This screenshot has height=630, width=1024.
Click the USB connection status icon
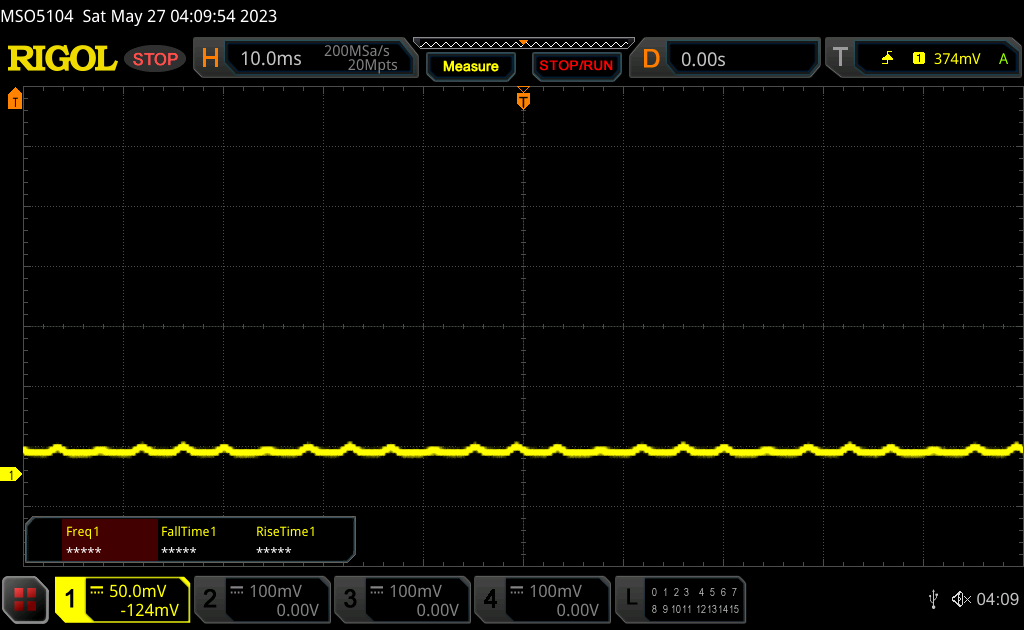(933, 599)
